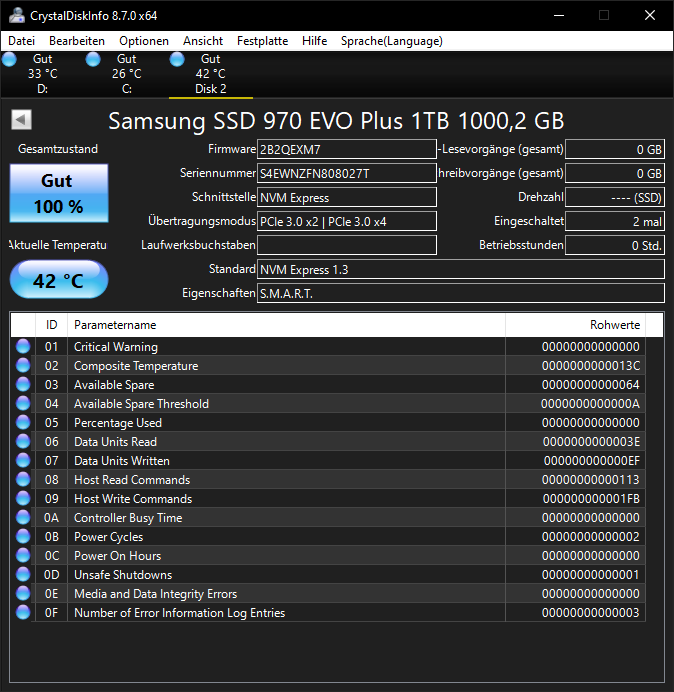Click the Betriebsstunden value 0 Std.
This screenshot has height=692, width=674.
pos(615,245)
